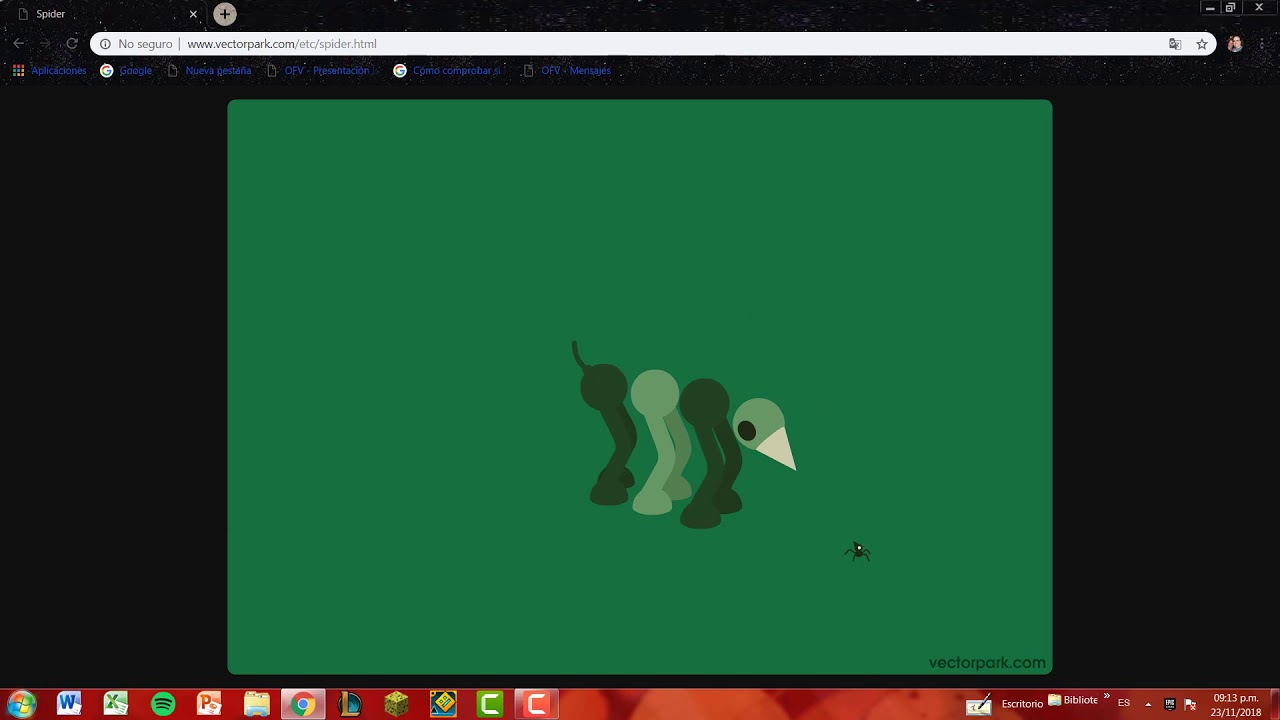Click the 'No seguro' info icon

point(105,44)
